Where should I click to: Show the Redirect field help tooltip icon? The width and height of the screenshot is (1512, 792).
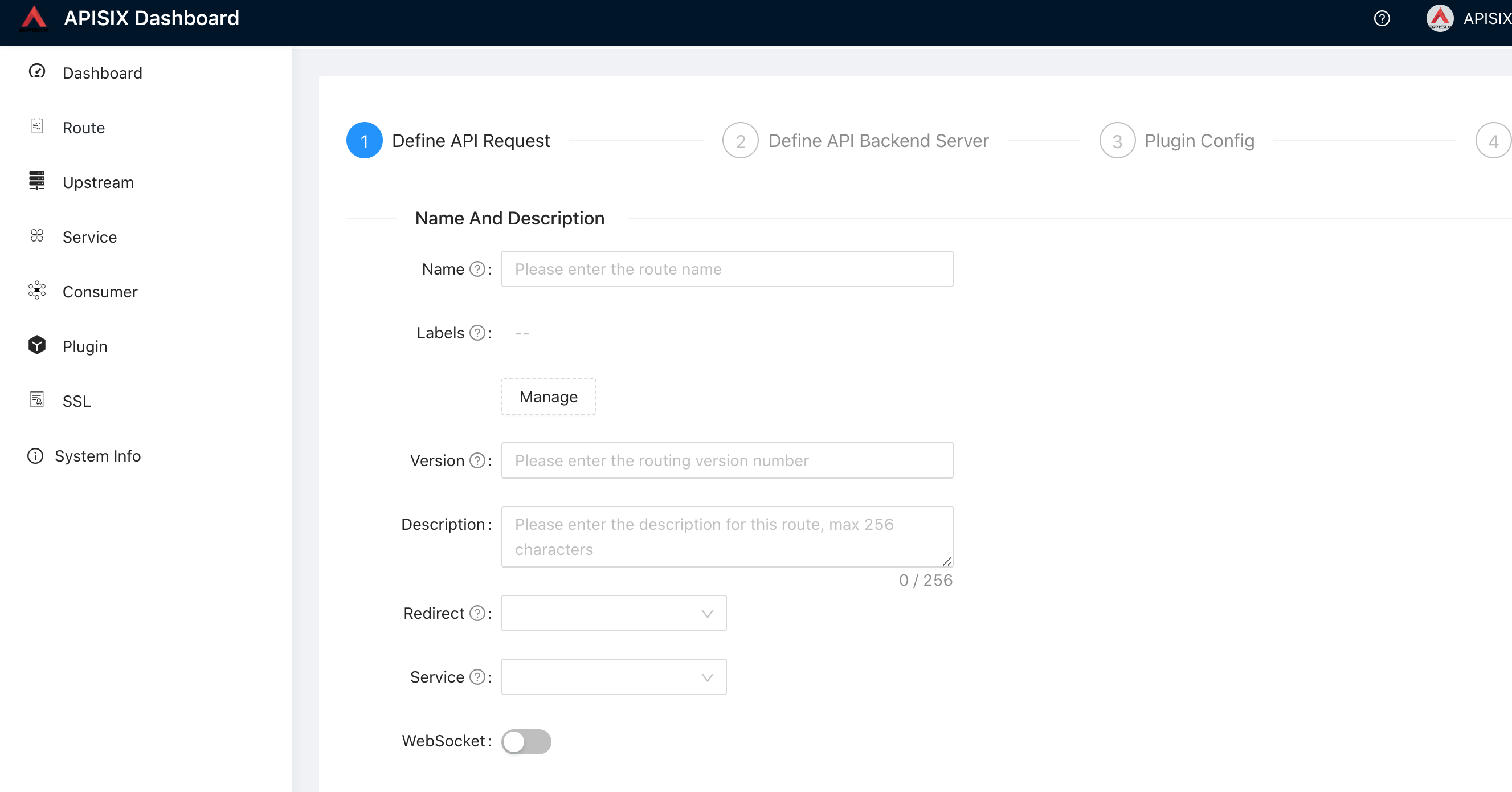pyautogui.click(x=478, y=614)
